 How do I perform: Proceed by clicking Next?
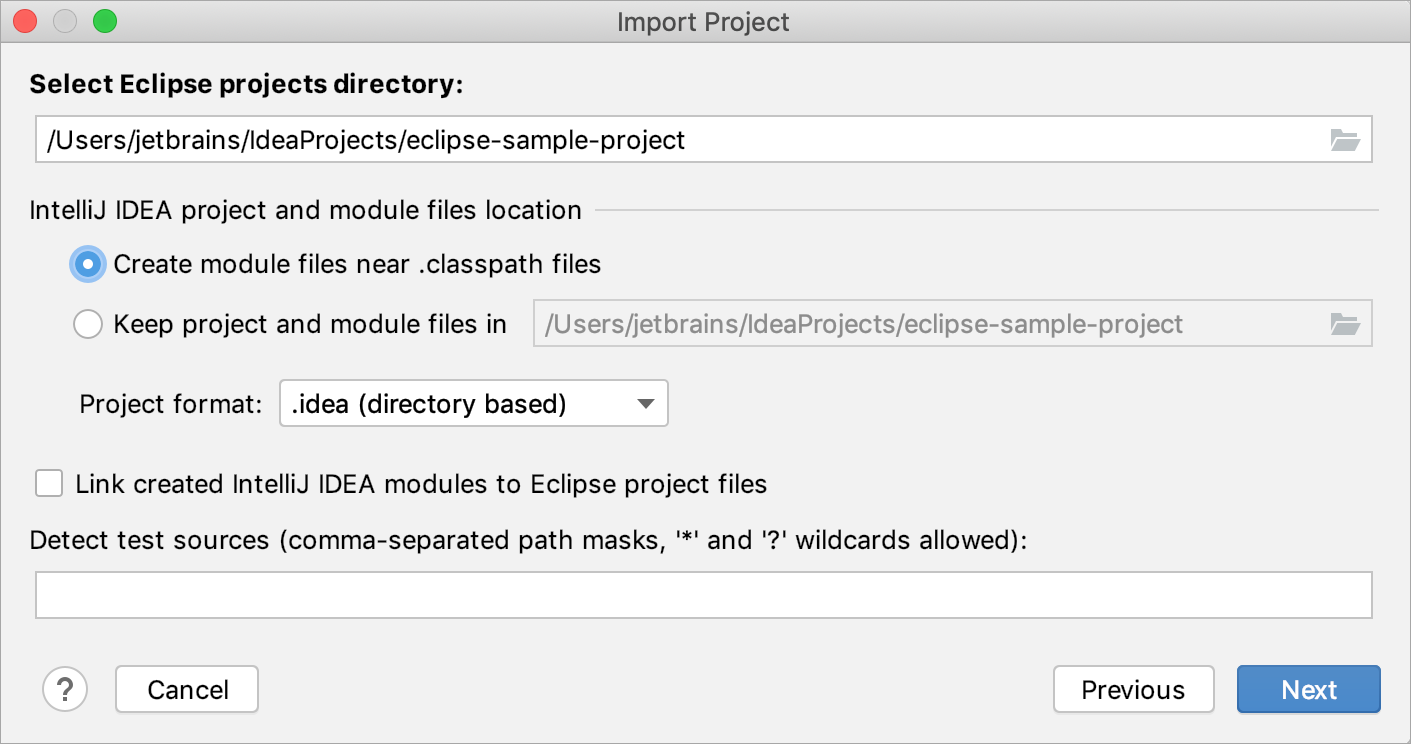(1308, 690)
